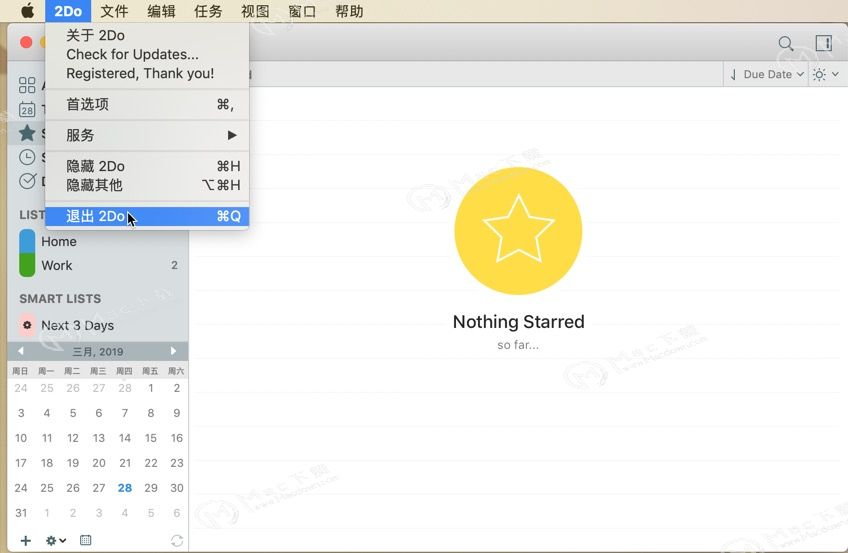Select calendar date 12
This screenshot has height=553, width=848.
coord(73,438)
